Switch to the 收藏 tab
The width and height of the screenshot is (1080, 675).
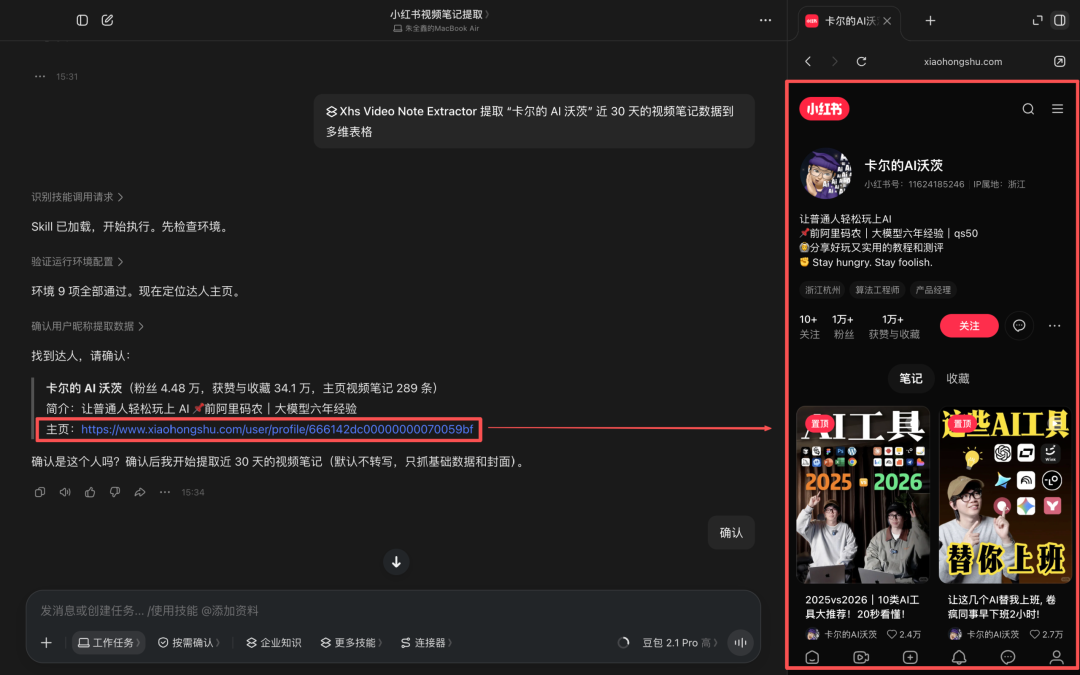click(x=957, y=378)
